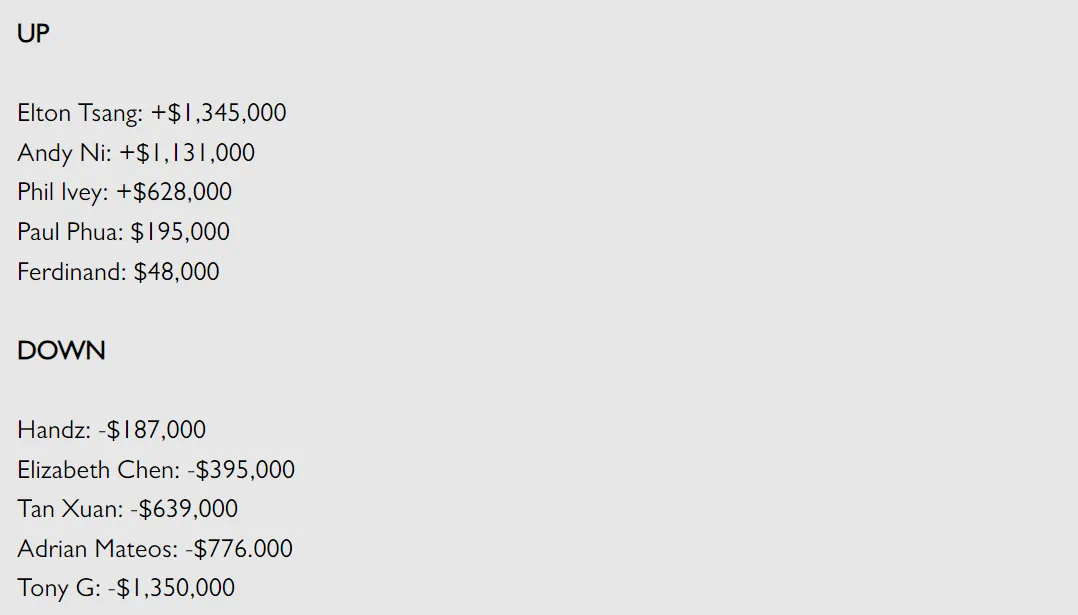Click the +$1,345,000 amount
The height and width of the screenshot is (615, 1078).
pyautogui.click(x=219, y=113)
